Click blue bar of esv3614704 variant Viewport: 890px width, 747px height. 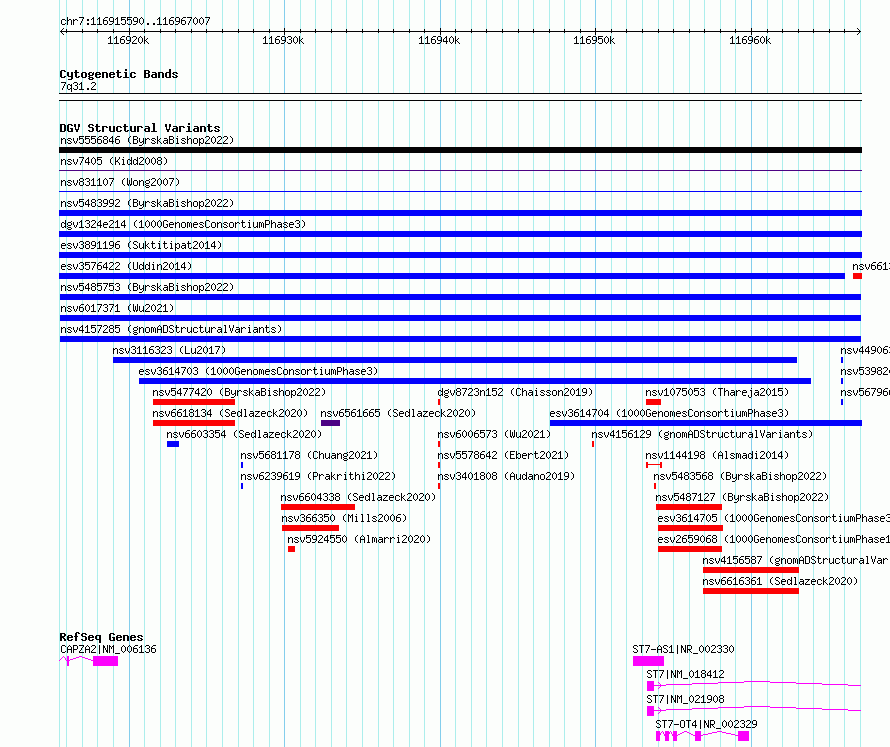click(x=706, y=423)
